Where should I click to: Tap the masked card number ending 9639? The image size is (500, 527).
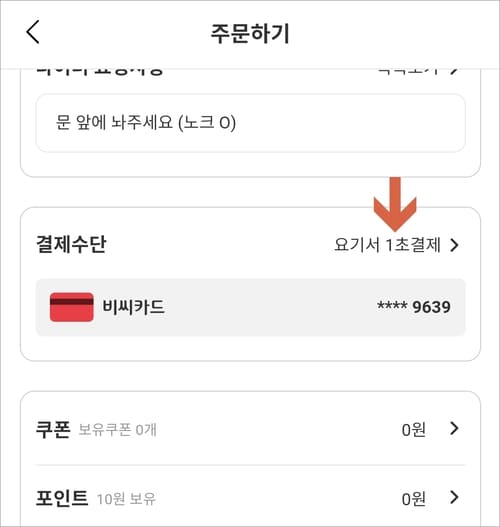pyautogui.click(x=414, y=307)
